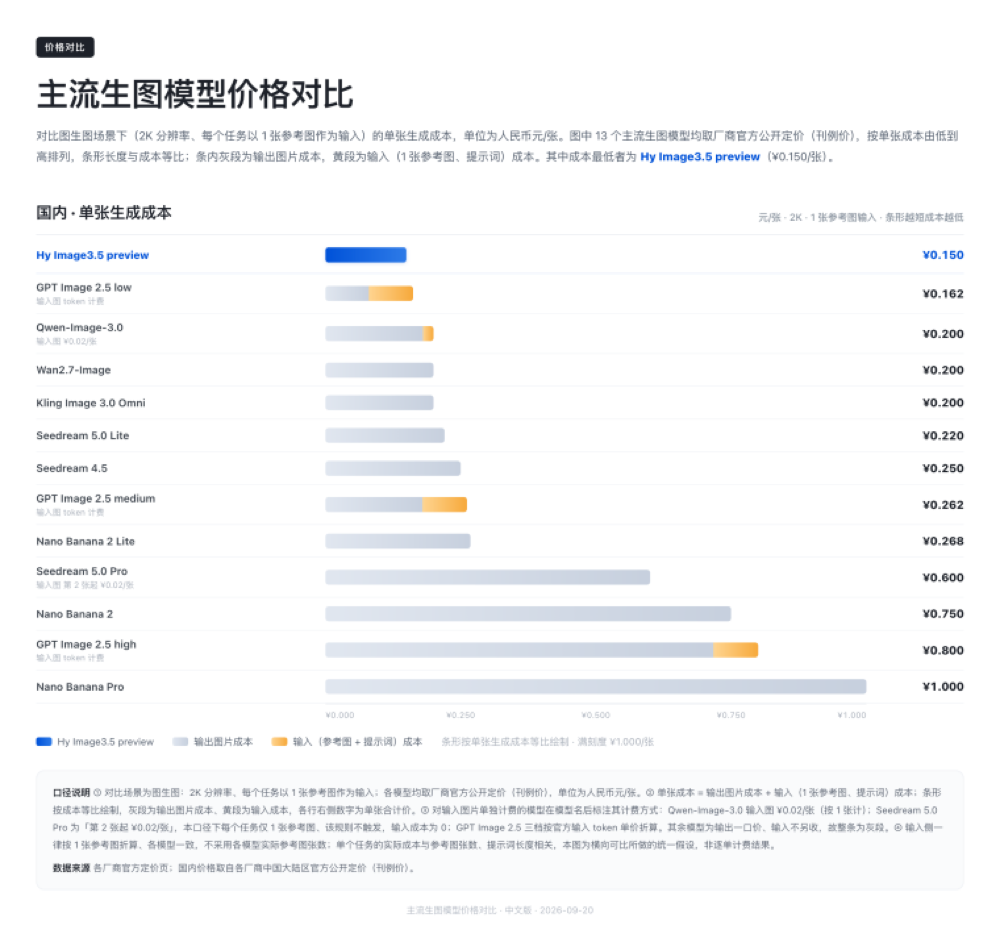Select the ¥0.162 price value

coord(943,294)
